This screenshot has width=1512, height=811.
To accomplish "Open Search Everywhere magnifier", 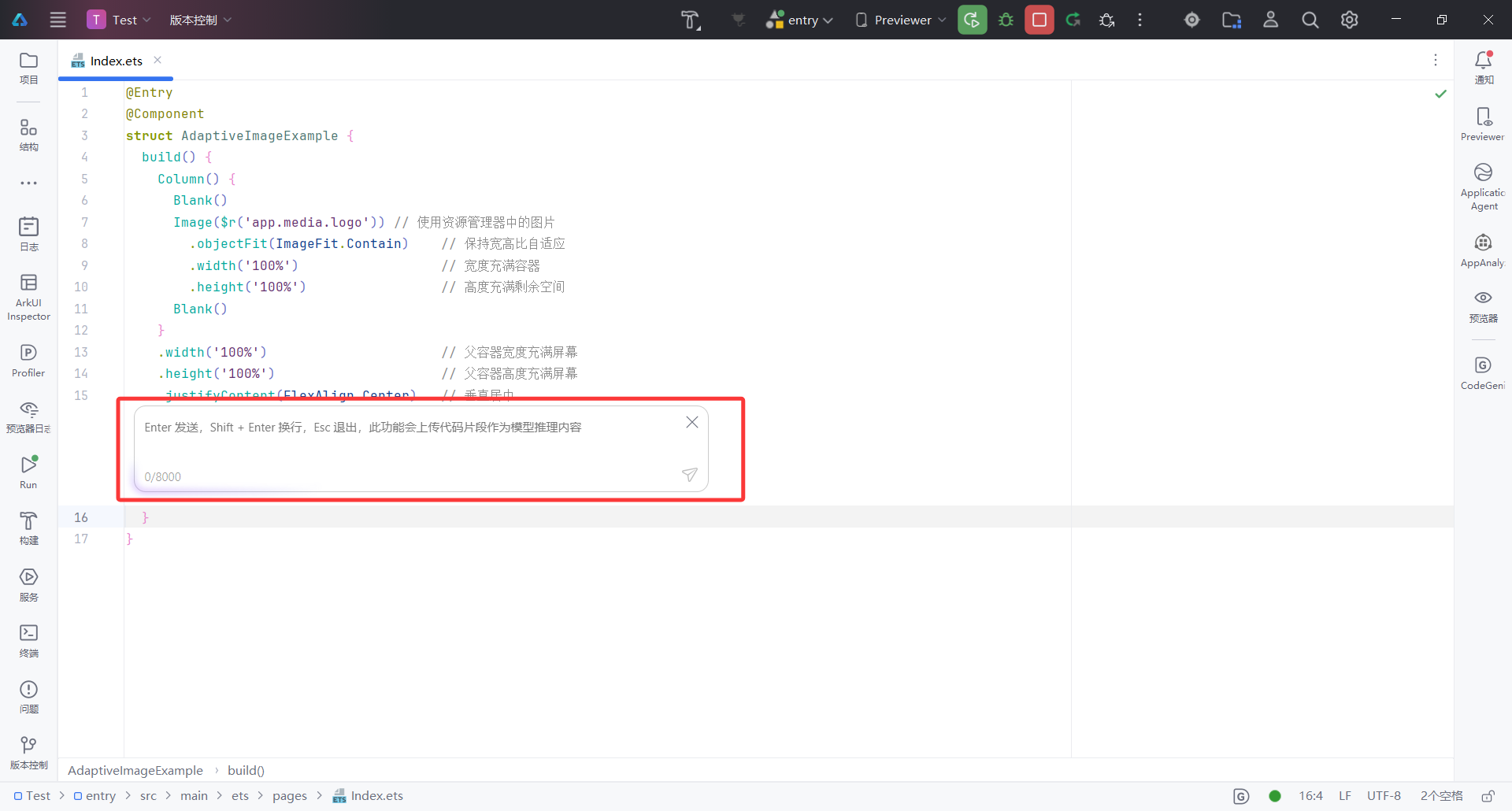I will (1310, 20).
